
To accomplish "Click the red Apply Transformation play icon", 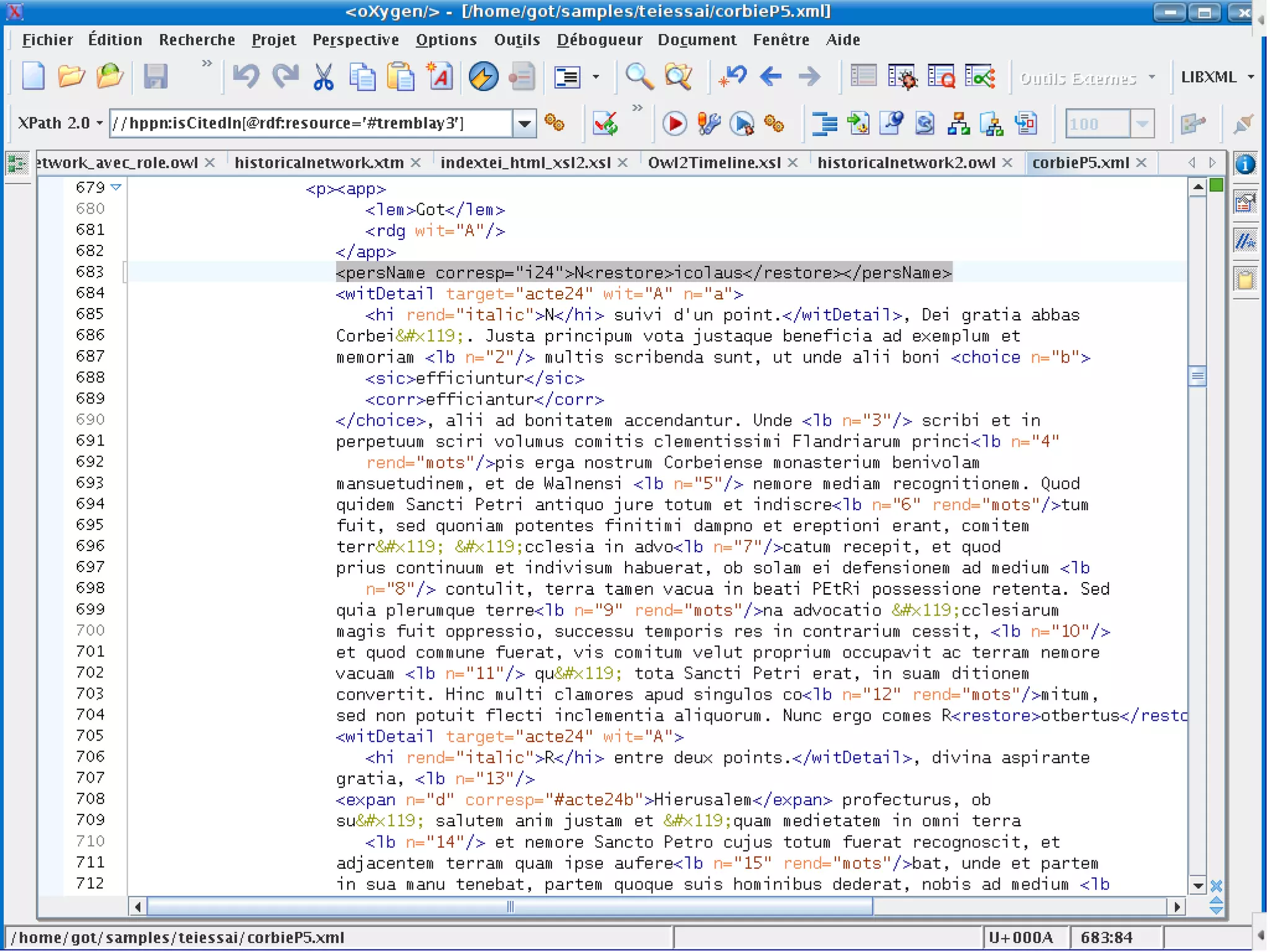I will [x=674, y=123].
